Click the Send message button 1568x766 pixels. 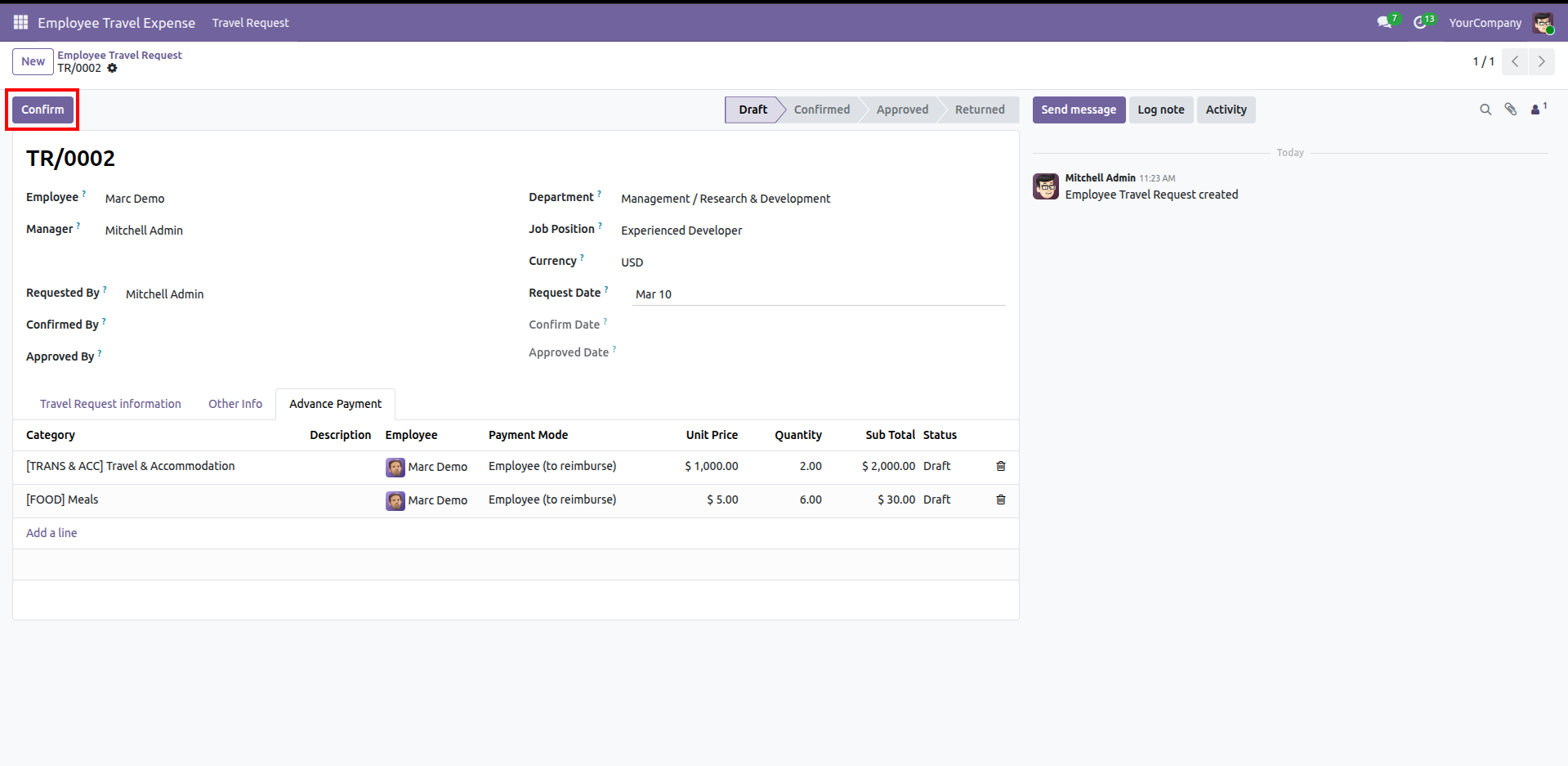coord(1078,110)
